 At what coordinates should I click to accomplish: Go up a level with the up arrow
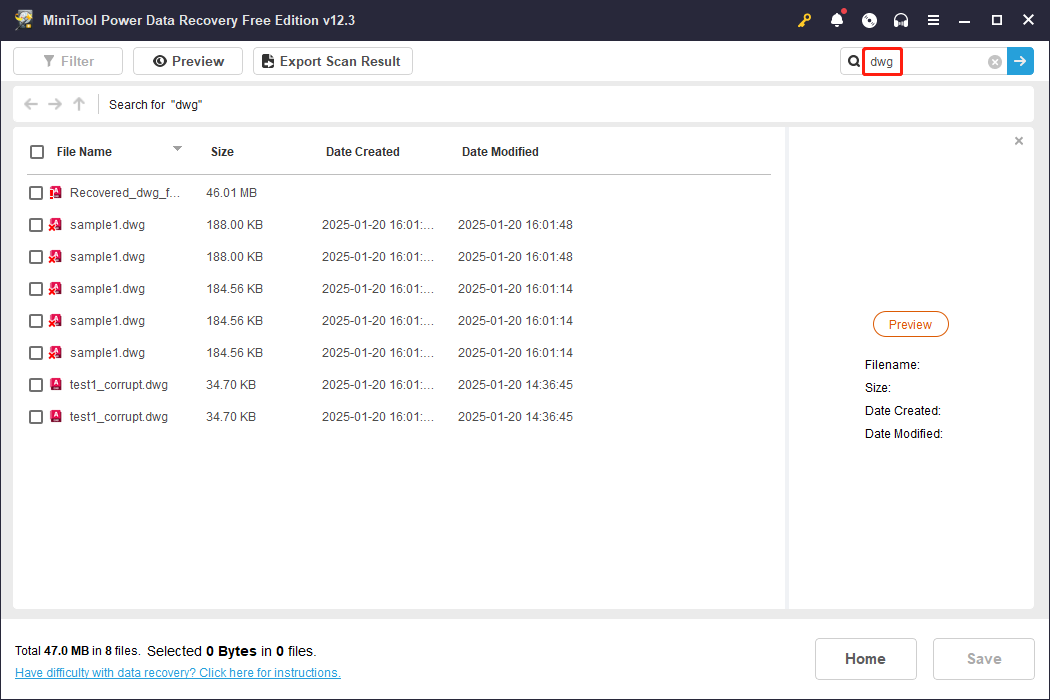(78, 104)
